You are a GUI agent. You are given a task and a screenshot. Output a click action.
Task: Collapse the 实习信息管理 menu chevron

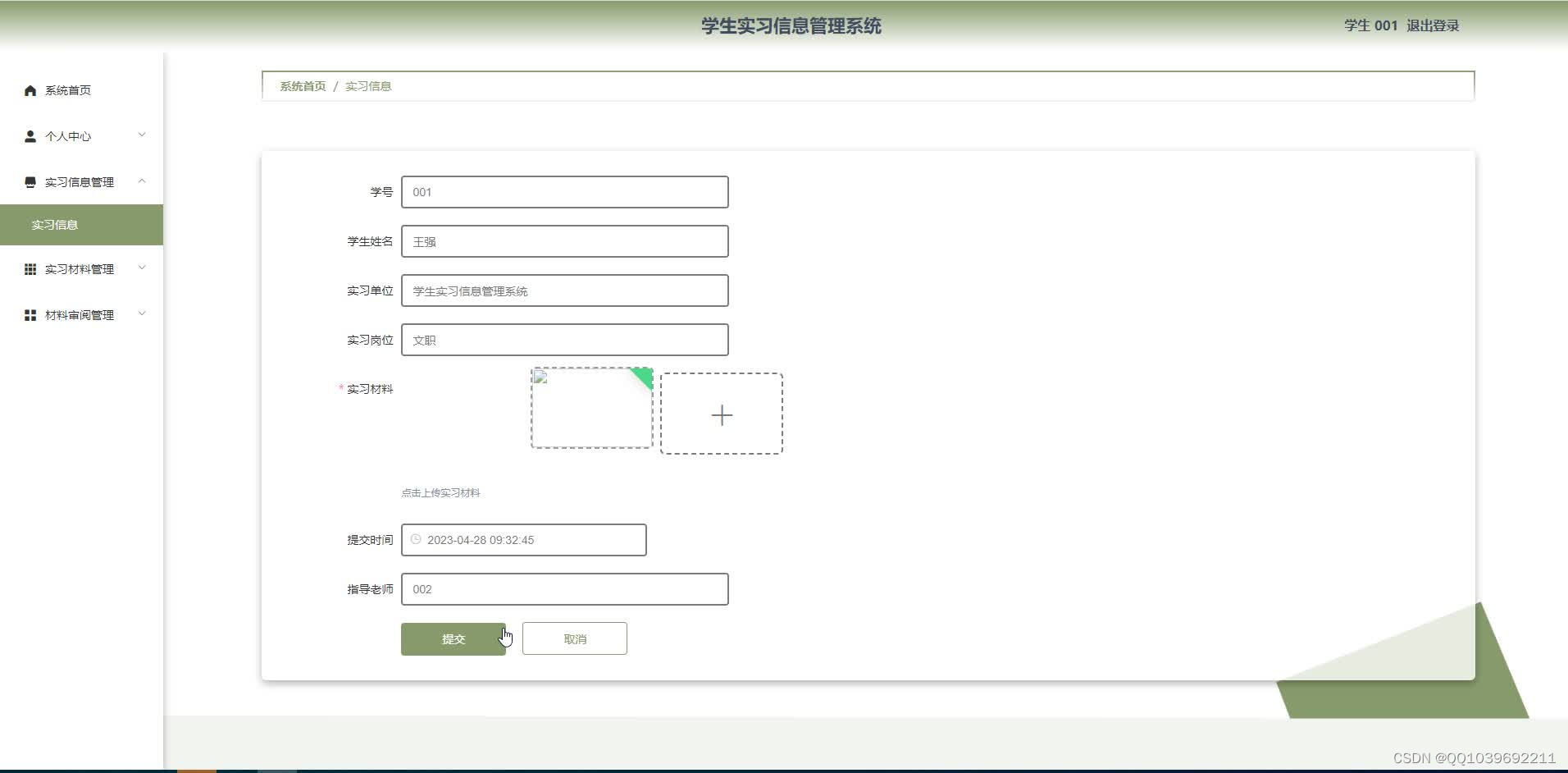click(142, 181)
